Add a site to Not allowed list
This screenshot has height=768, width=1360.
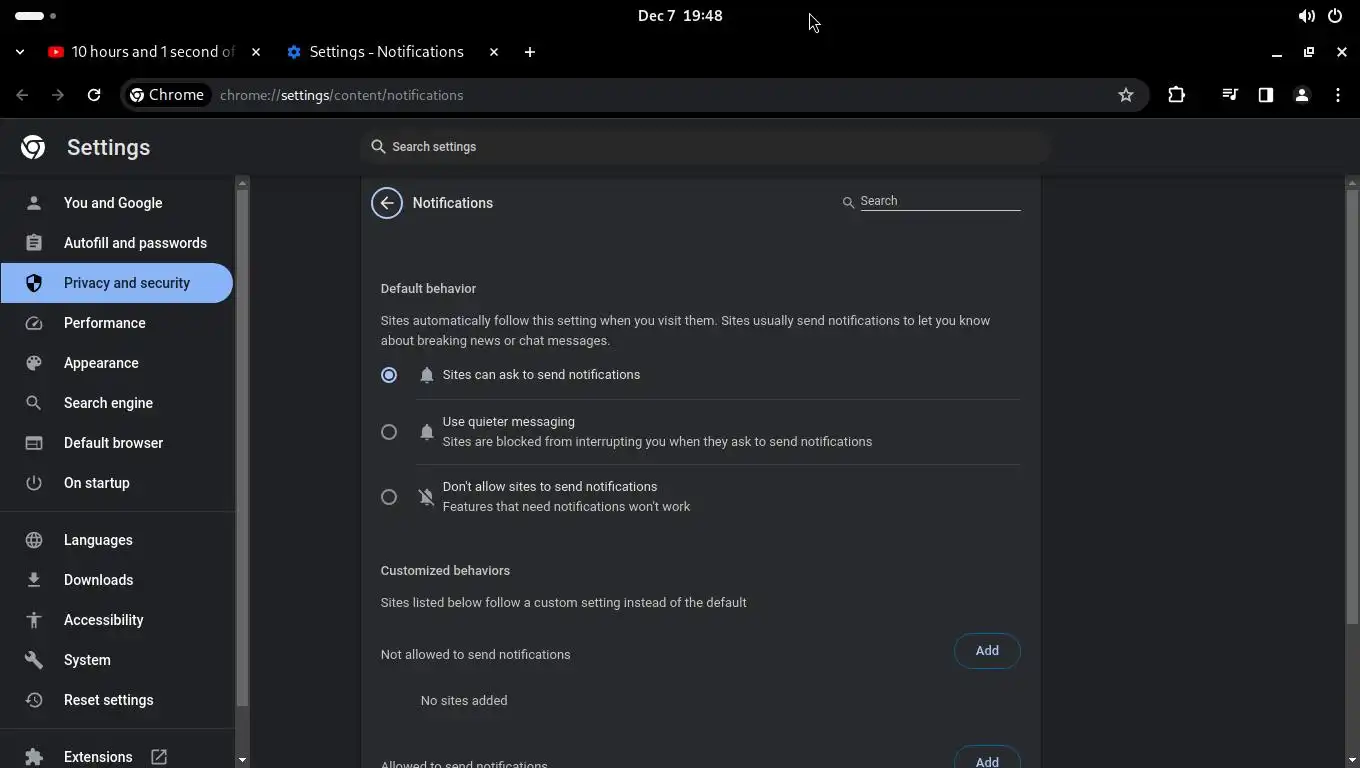coord(987,651)
